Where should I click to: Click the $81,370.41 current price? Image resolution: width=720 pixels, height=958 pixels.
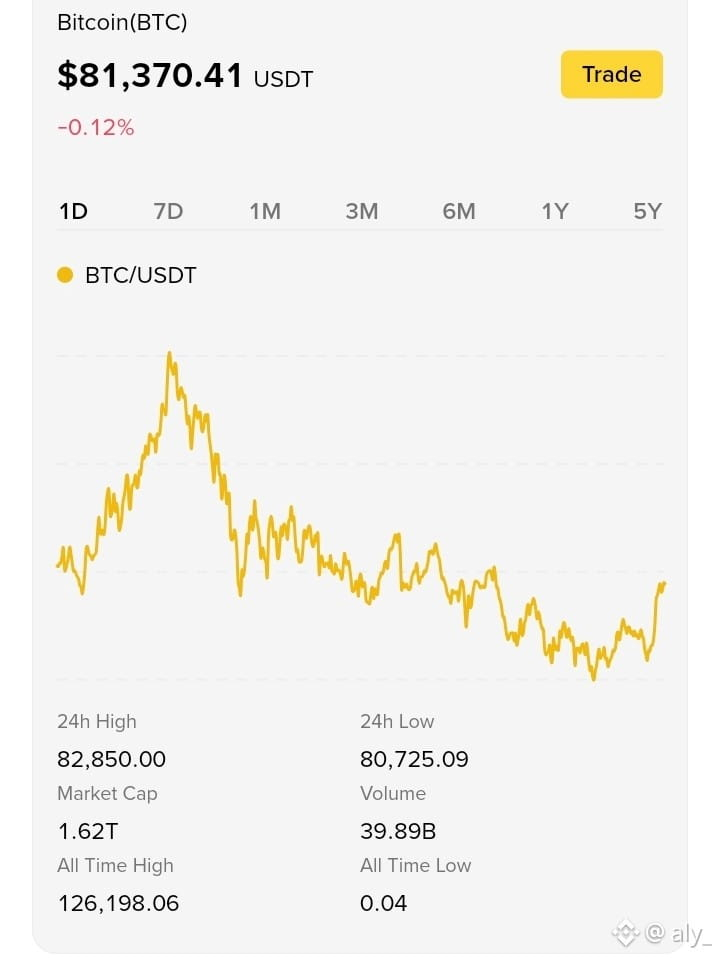(150, 76)
